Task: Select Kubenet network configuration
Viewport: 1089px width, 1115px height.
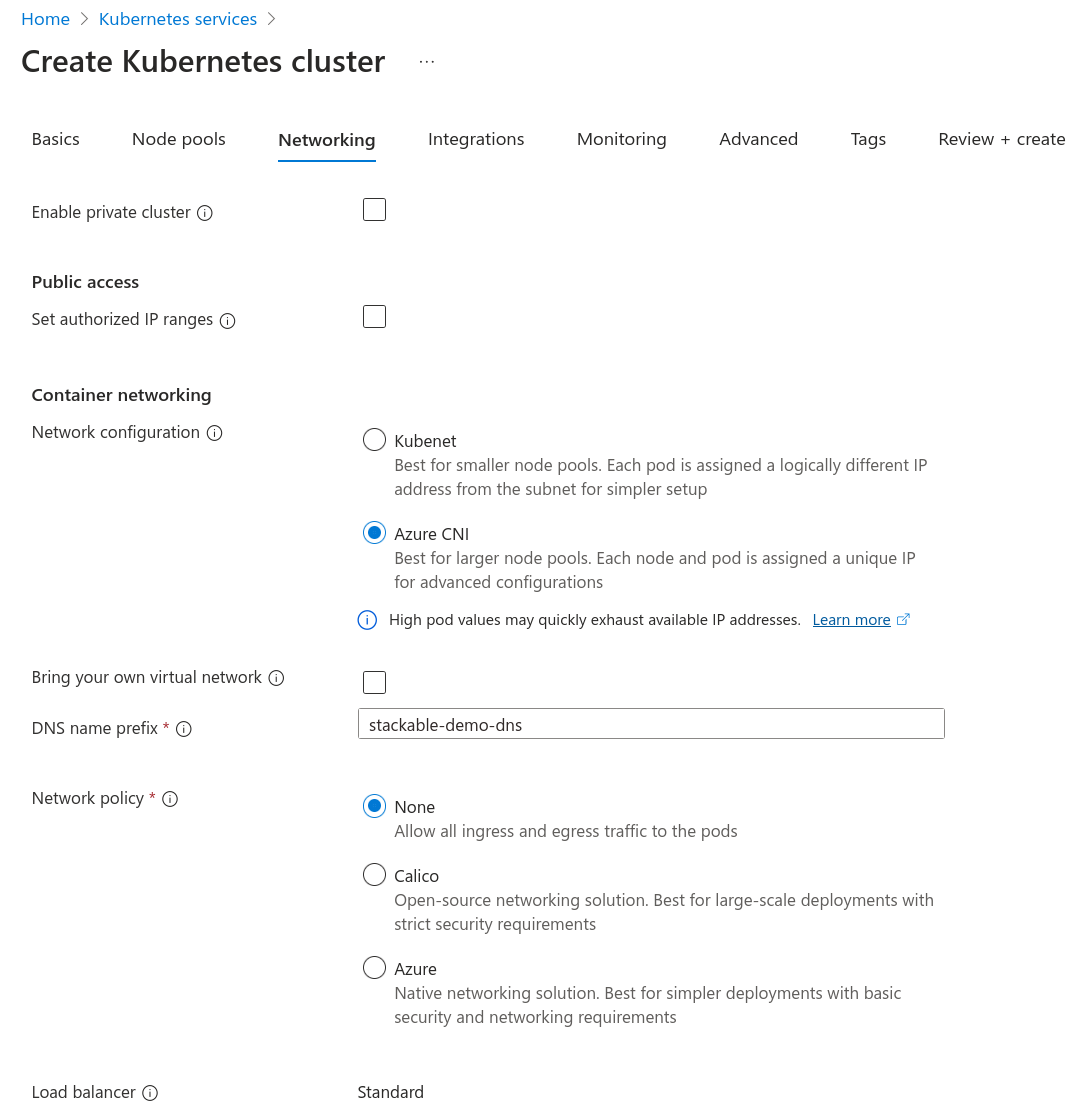Action: point(374,440)
